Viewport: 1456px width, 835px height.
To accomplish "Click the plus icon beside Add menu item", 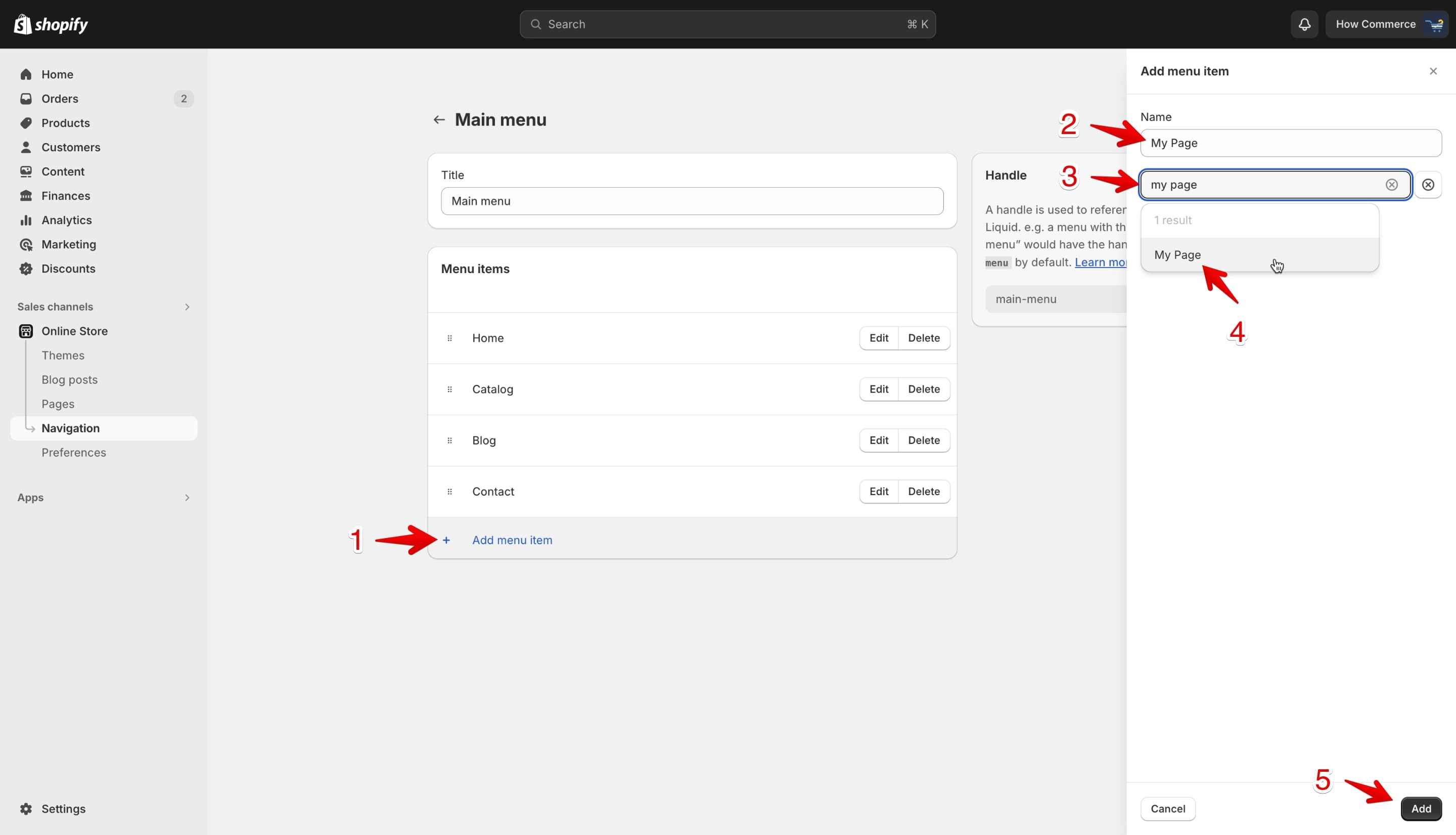I will (x=446, y=540).
